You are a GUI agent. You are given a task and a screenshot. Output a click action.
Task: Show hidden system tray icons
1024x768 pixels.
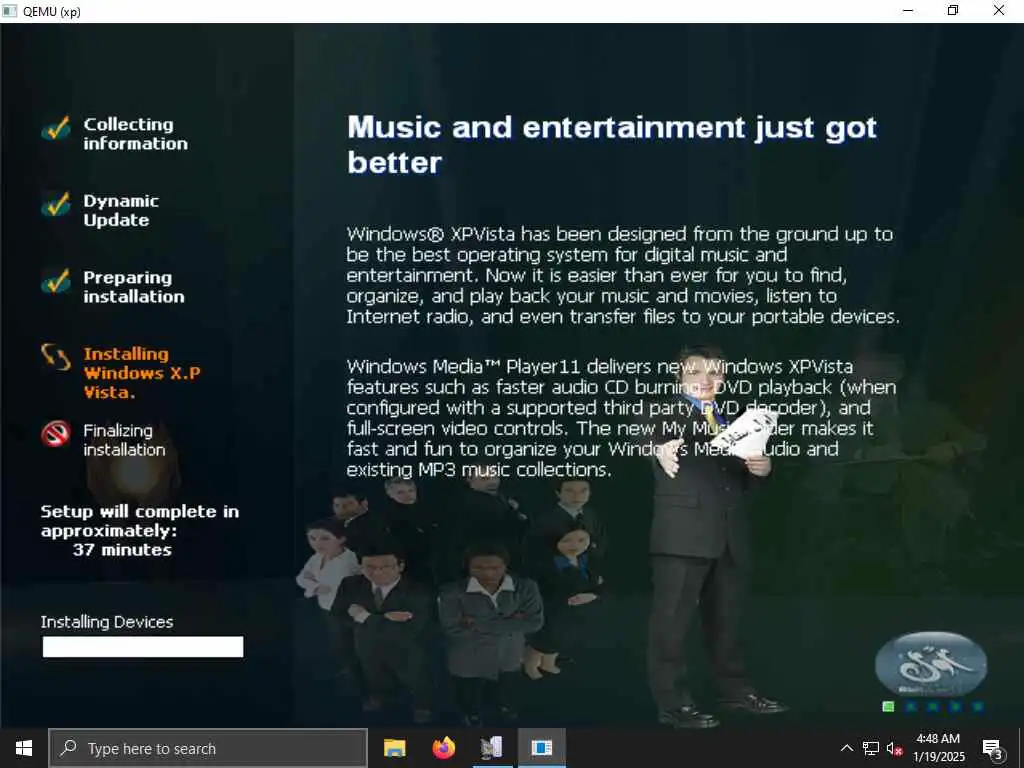846,748
